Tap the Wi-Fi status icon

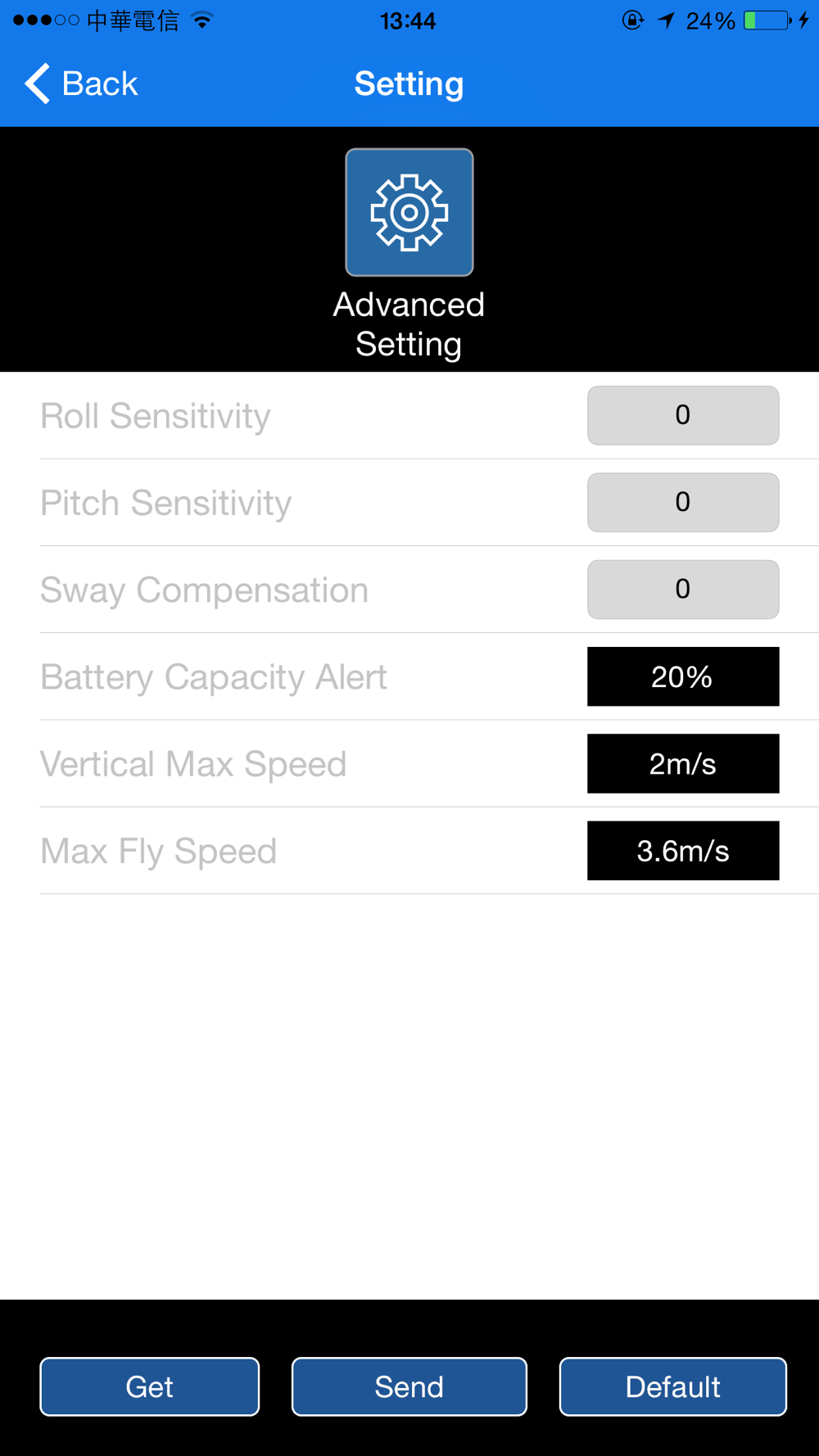coord(201,20)
